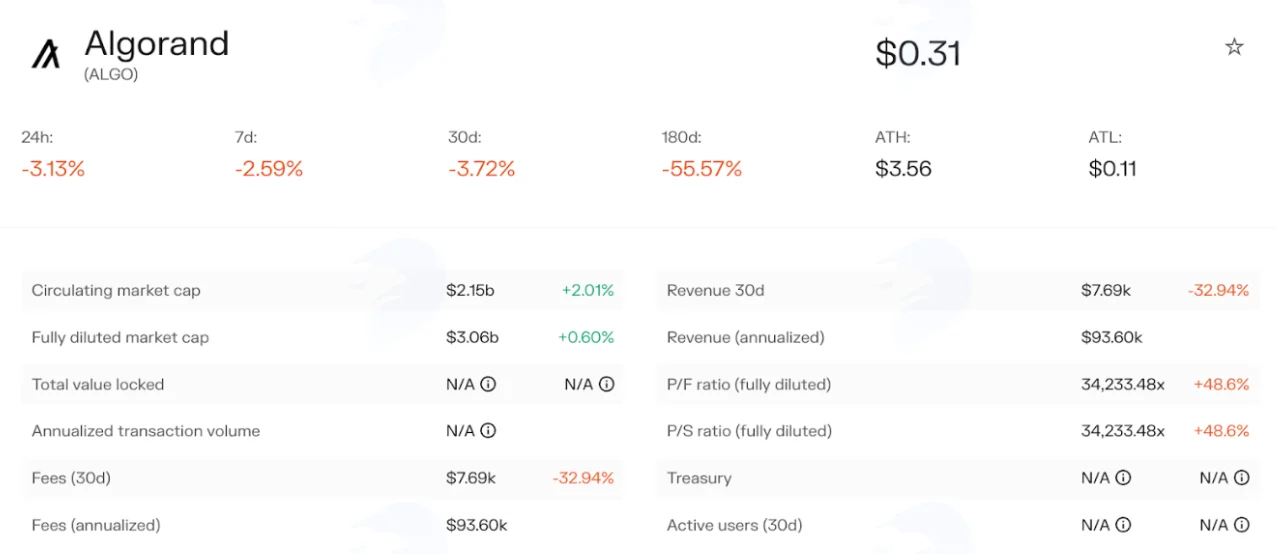Open info icon beside Annualized transaction volume N/A
The width and height of the screenshot is (1276, 554).
coord(488,431)
